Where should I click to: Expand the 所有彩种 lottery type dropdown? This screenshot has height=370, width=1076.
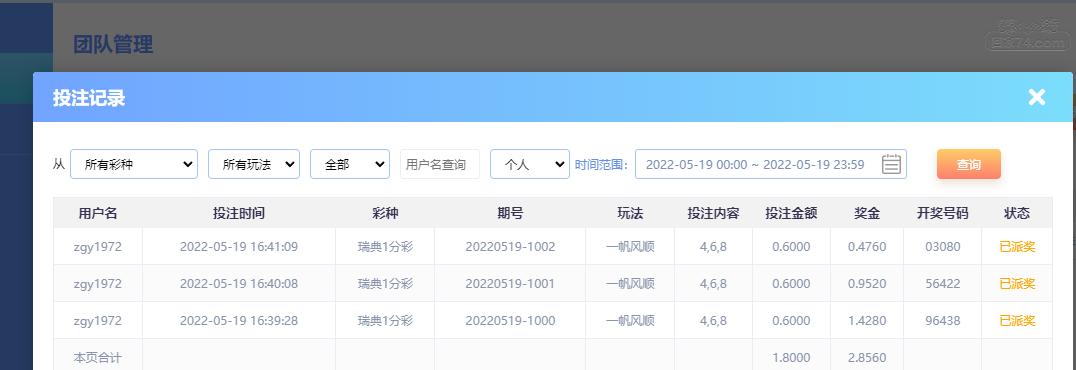click(x=134, y=164)
